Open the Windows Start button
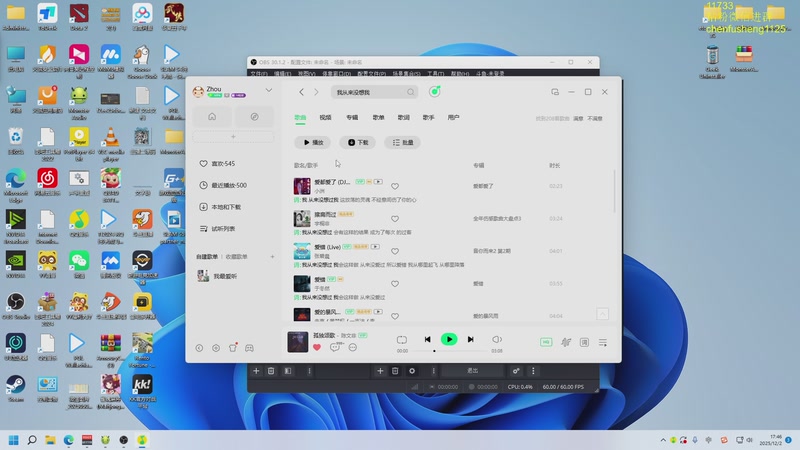Image resolution: width=800 pixels, height=450 pixels. click(14, 440)
